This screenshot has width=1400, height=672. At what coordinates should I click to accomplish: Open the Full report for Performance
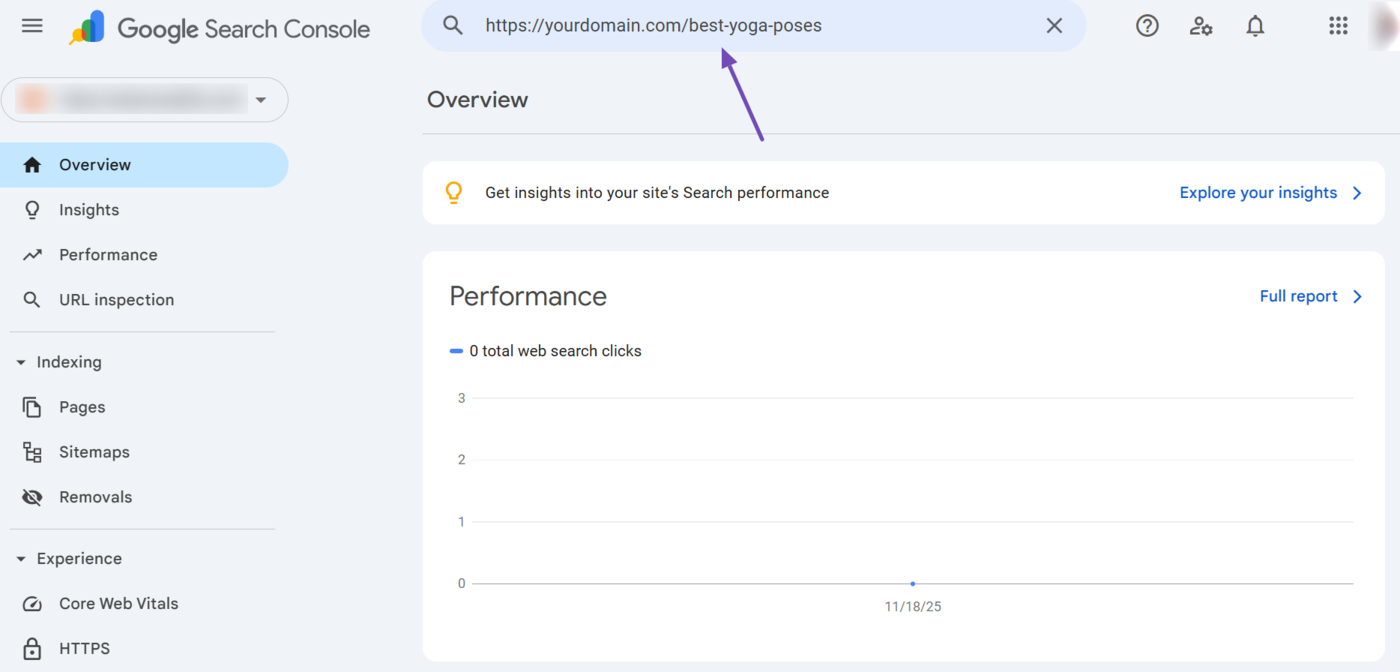[x=1298, y=296]
